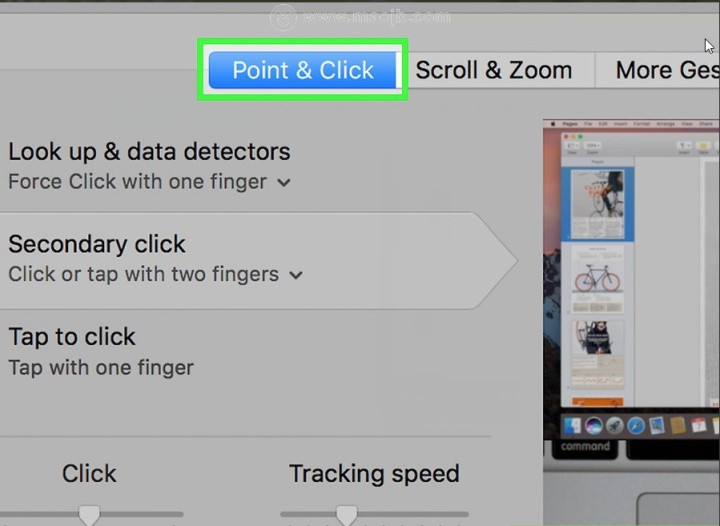Switch to the Scroll & Zoom tab
Viewport: 720px width, 526px height.
[x=494, y=70]
